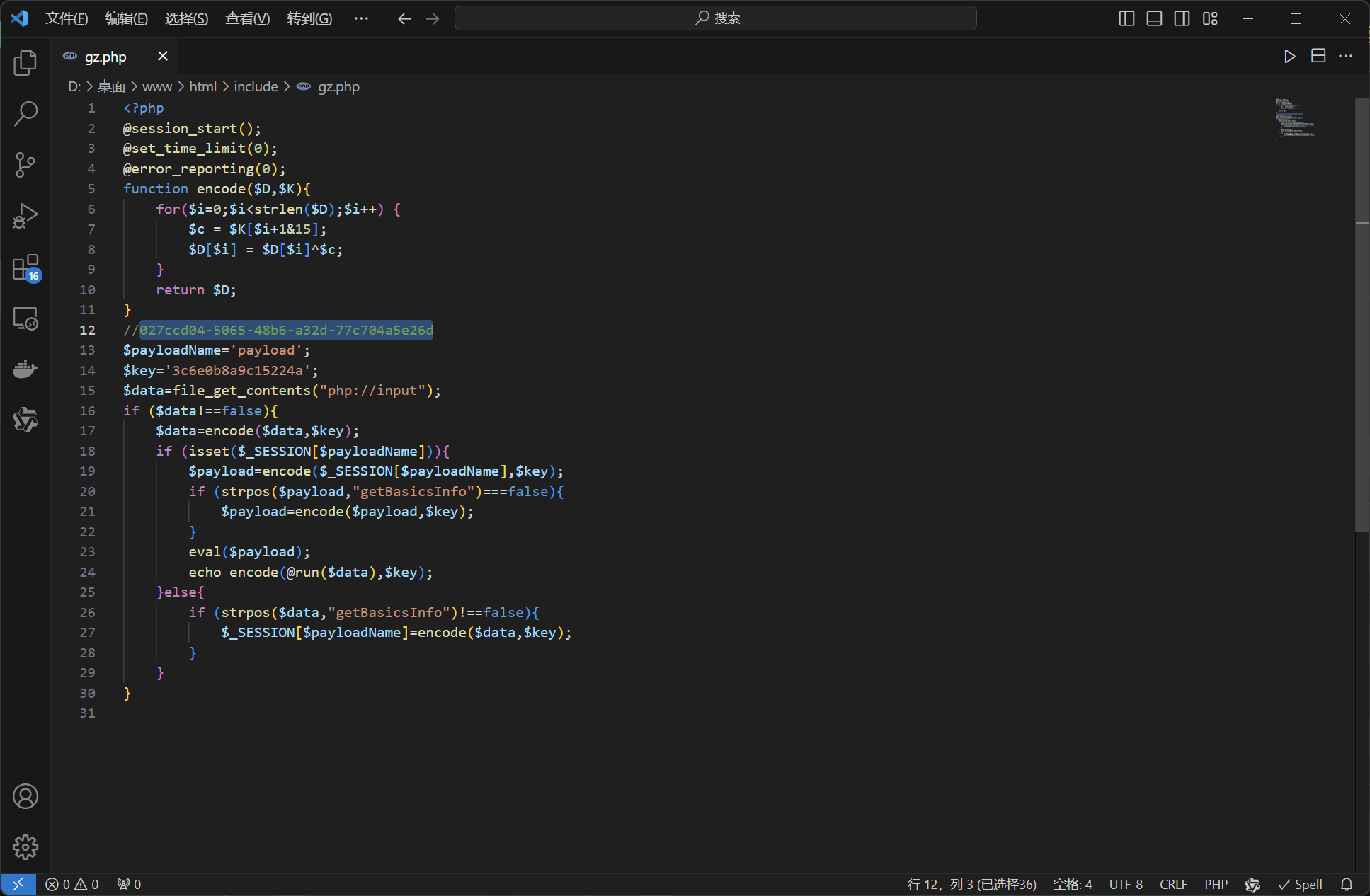Customize layout via the layout icon

1210,18
